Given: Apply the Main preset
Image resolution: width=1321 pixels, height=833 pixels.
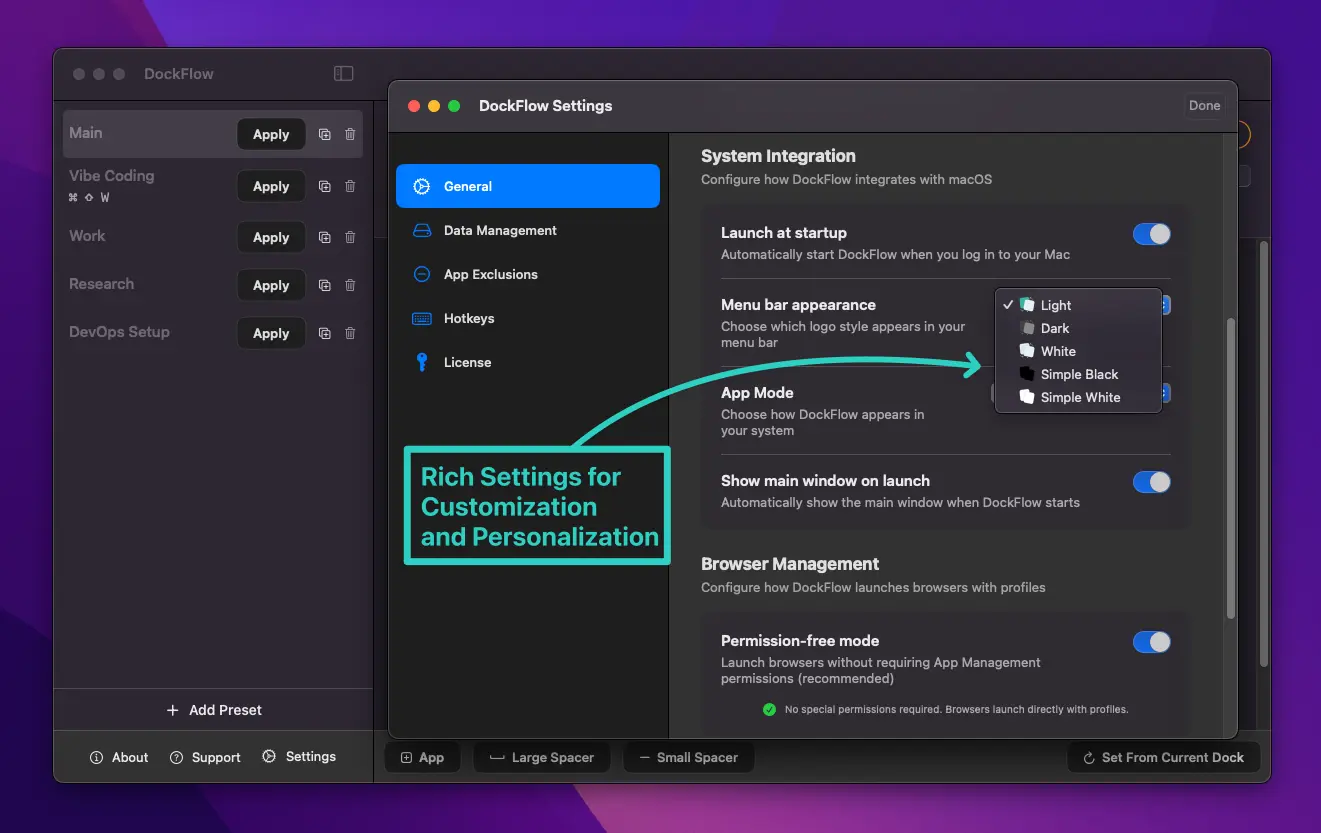Looking at the screenshot, I should click(271, 134).
